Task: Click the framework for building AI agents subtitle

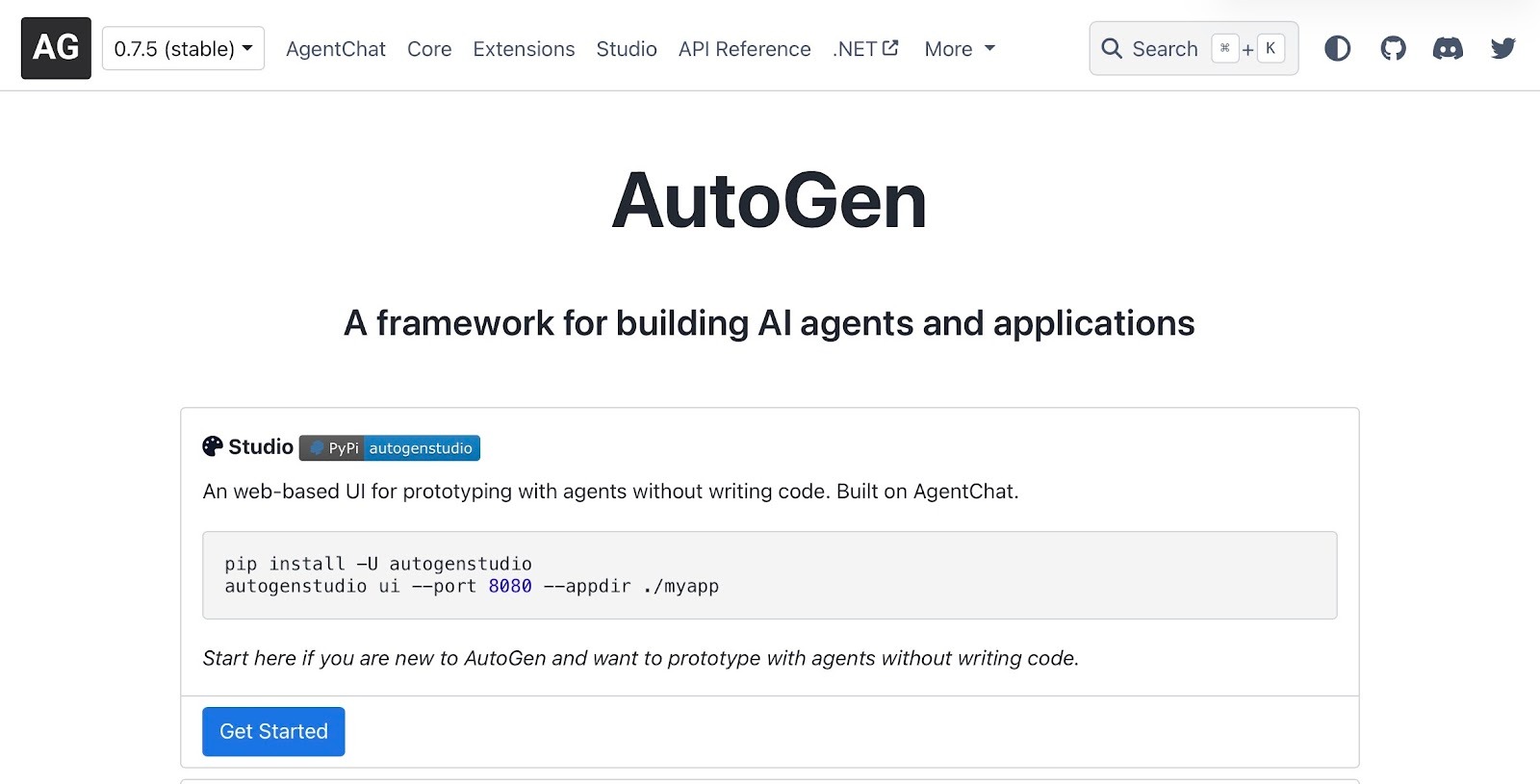Action: click(769, 324)
